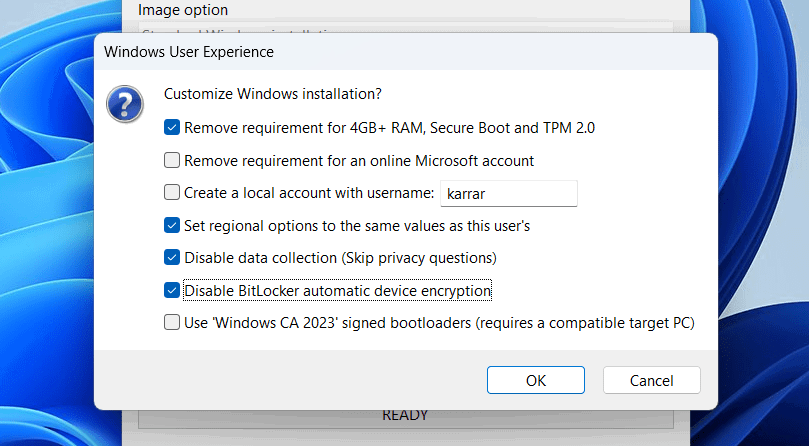Click the READY status bar

pyautogui.click(x=404, y=415)
